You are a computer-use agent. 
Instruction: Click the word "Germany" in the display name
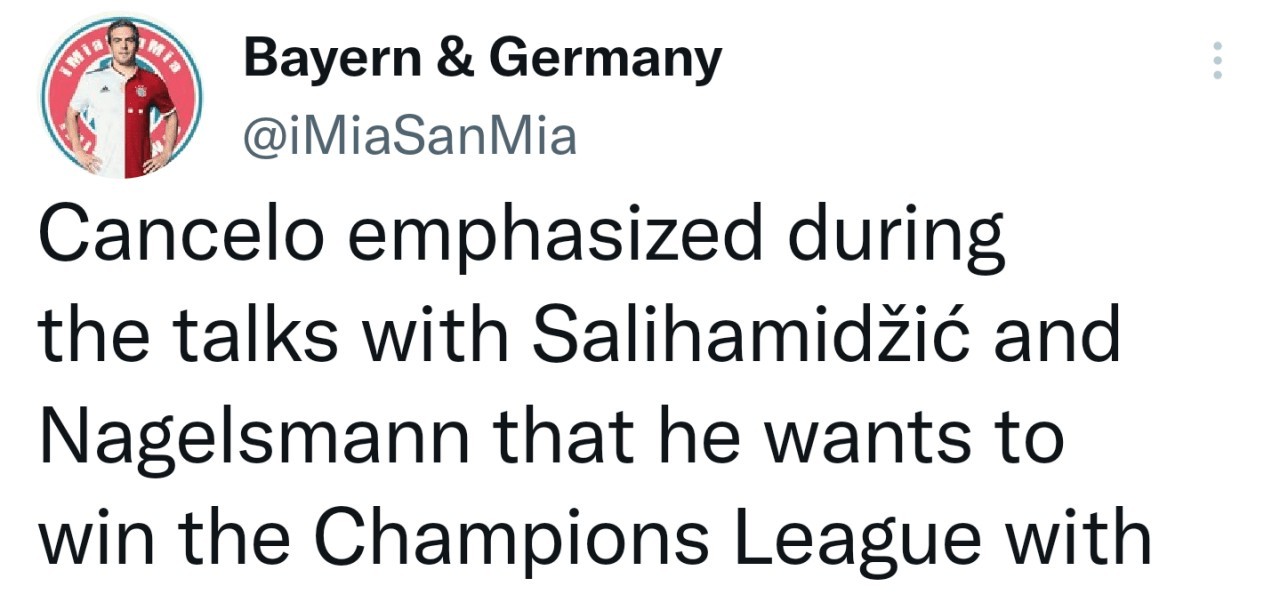click(x=607, y=62)
